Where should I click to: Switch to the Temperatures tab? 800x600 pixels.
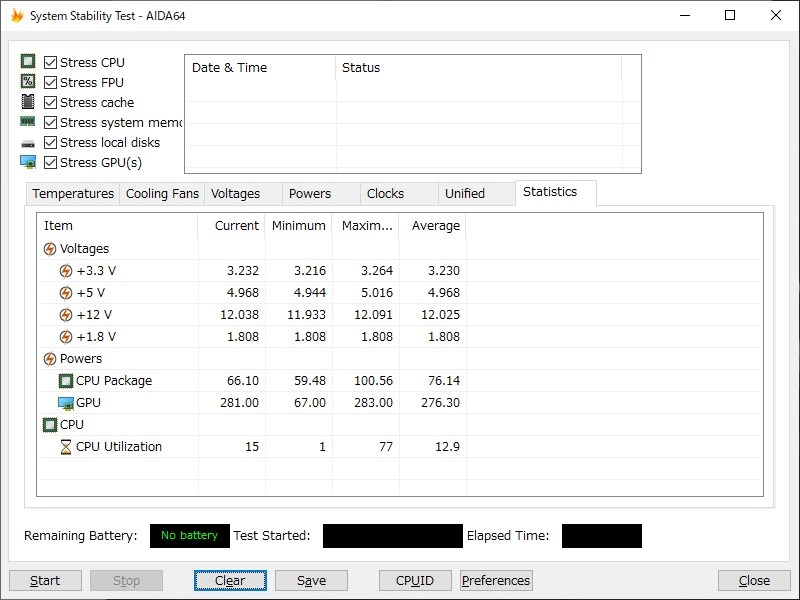coord(73,194)
